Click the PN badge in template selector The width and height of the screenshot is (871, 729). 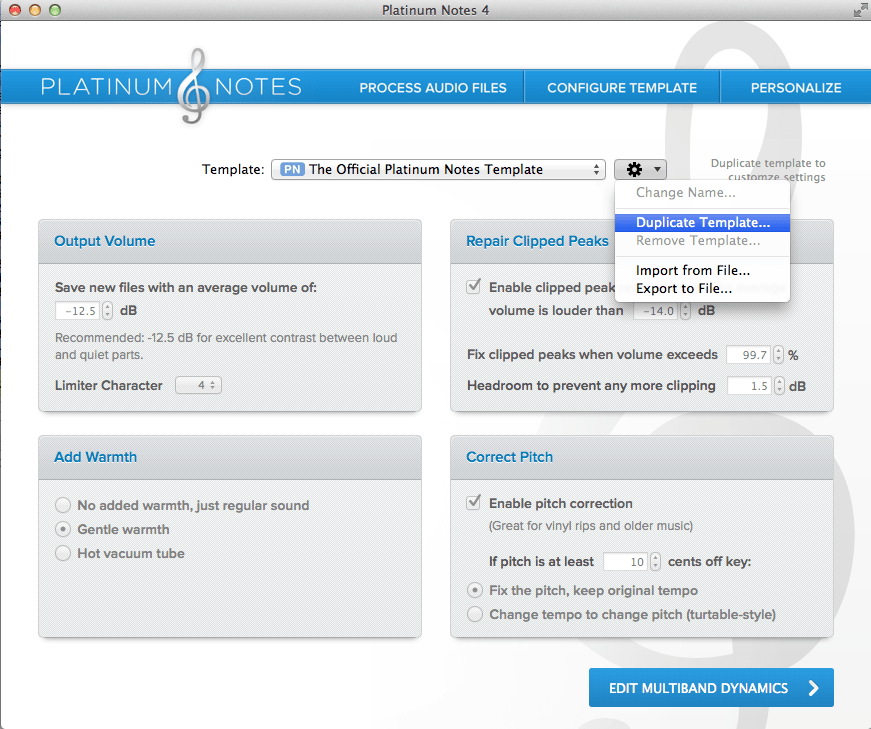[x=292, y=169]
